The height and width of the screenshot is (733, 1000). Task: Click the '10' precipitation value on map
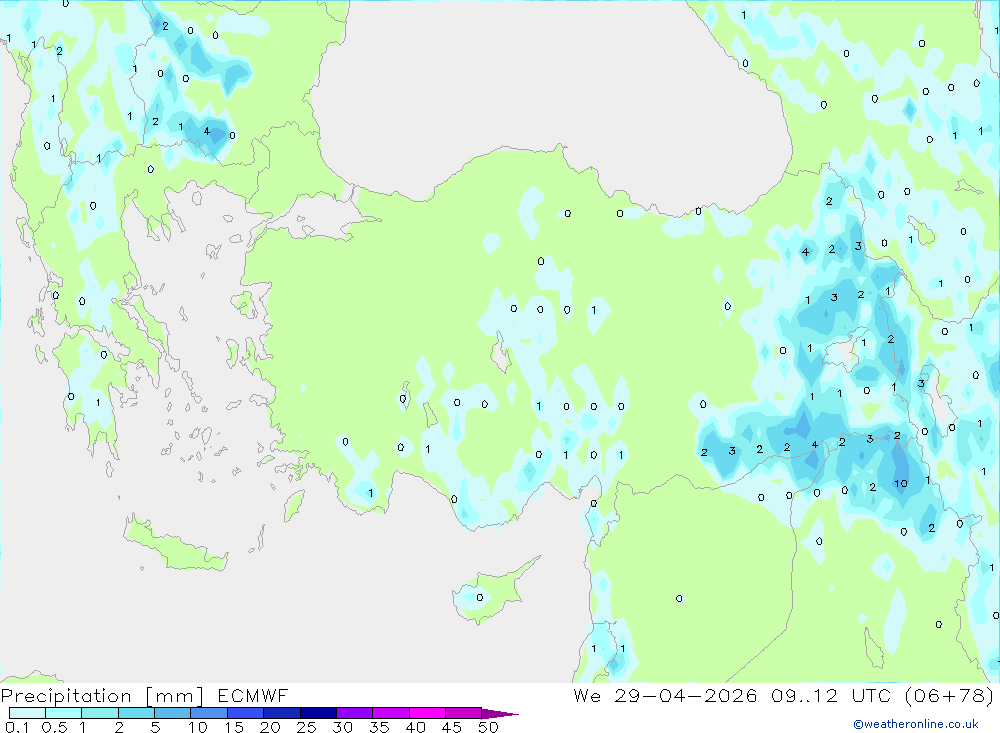pyautogui.click(x=901, y=484)
